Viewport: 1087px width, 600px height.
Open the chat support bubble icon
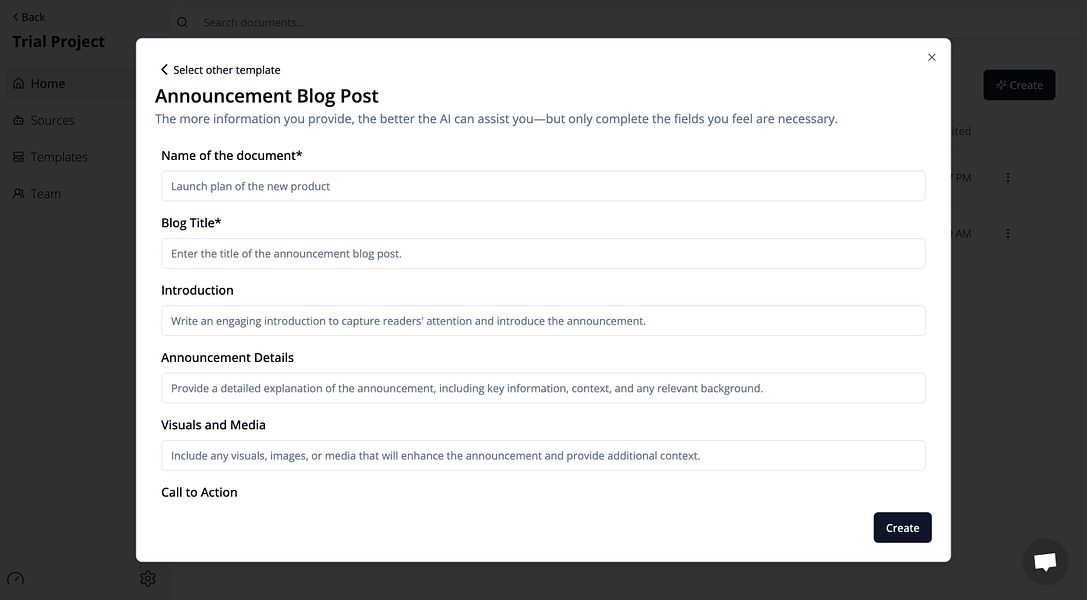coord(1045,561)
